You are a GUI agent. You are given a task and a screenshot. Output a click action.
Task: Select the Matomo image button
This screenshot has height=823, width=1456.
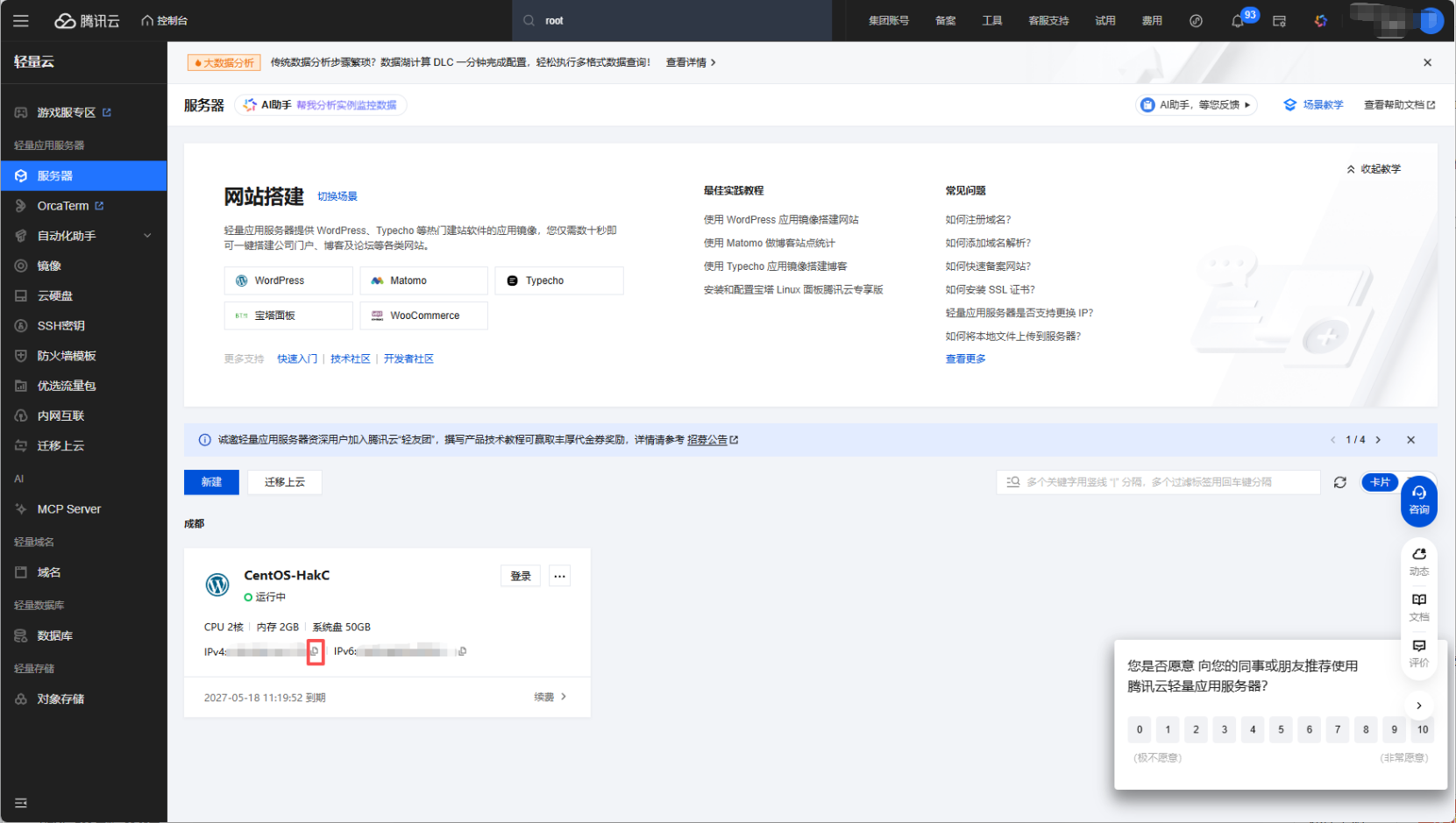(423, 280)
